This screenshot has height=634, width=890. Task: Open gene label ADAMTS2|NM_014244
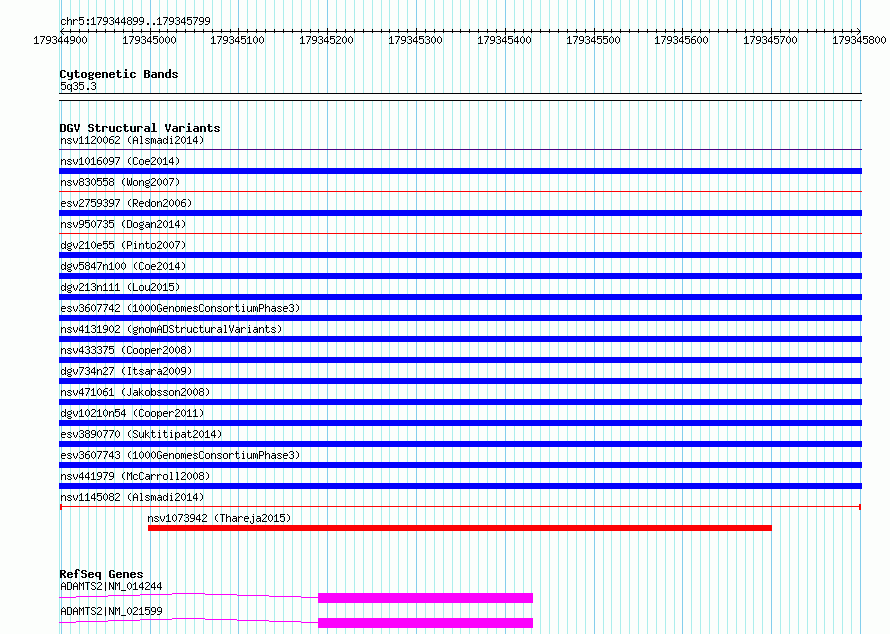[111, 586]
